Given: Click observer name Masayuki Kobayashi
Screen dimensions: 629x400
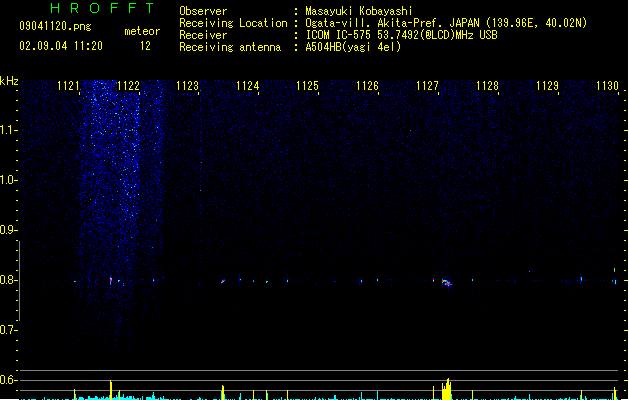Looking at the screenshot, I should pyautogui.click(x=359, y=11).
